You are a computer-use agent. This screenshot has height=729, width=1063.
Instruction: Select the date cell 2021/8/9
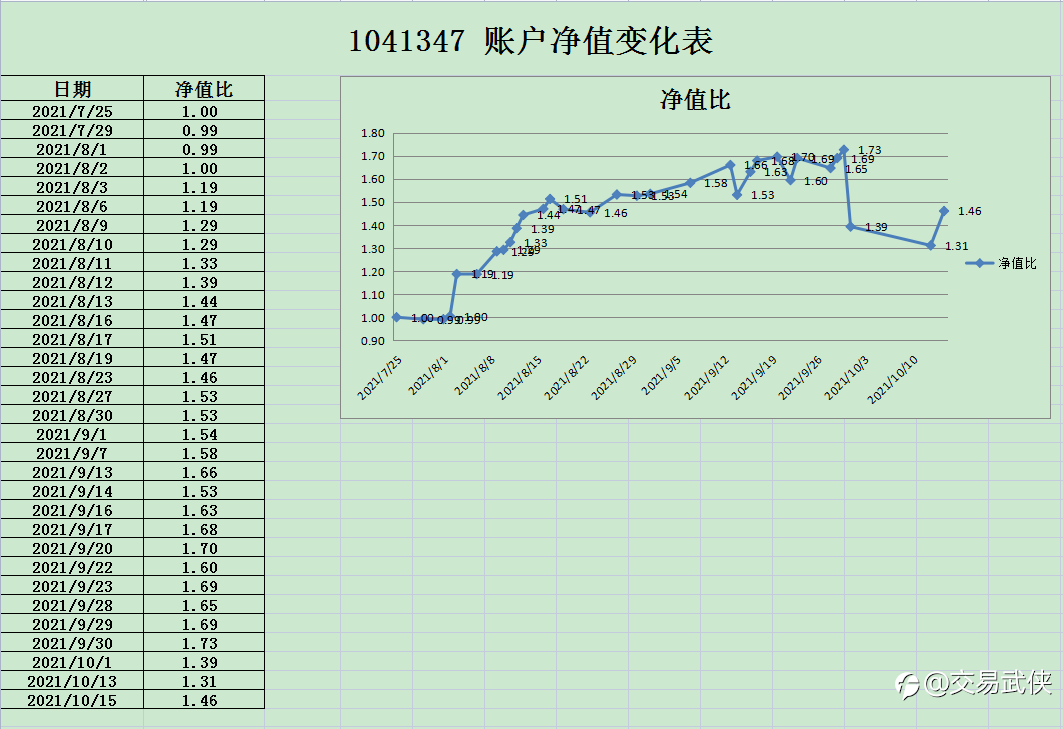pos(72,225)
